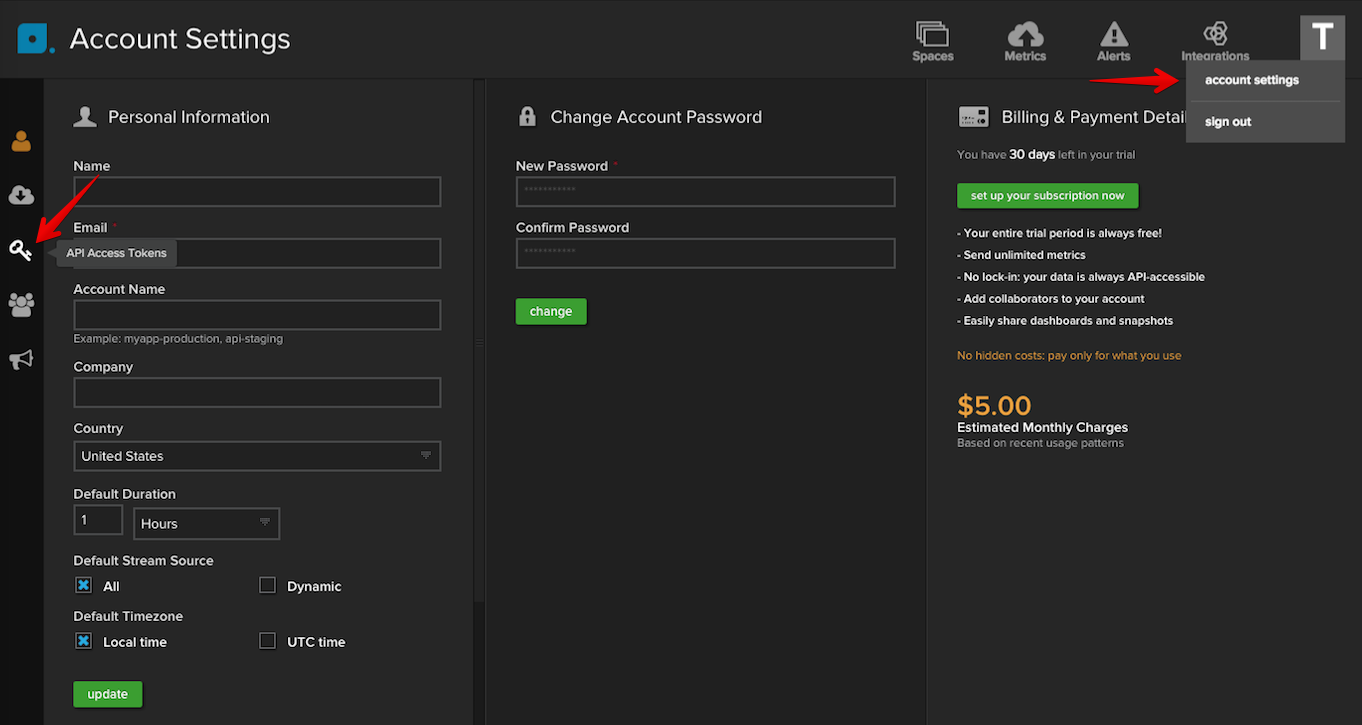Expand the Country dropdown showing United States

coord(257,456)
